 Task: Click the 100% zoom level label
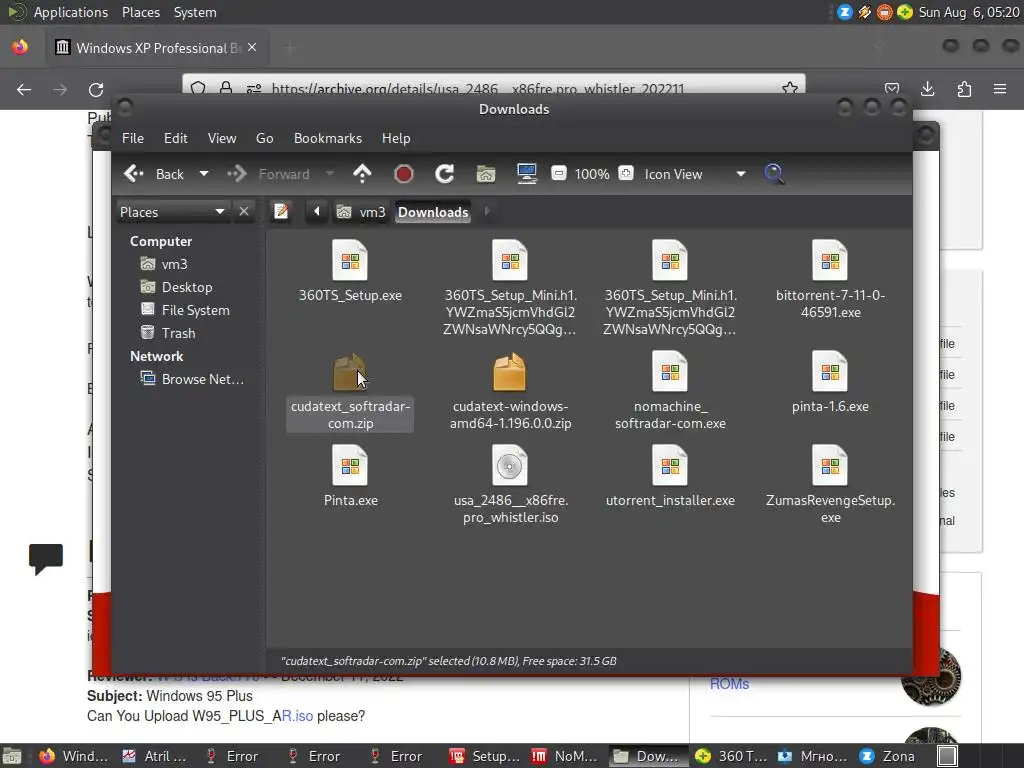tap(592, 174)
